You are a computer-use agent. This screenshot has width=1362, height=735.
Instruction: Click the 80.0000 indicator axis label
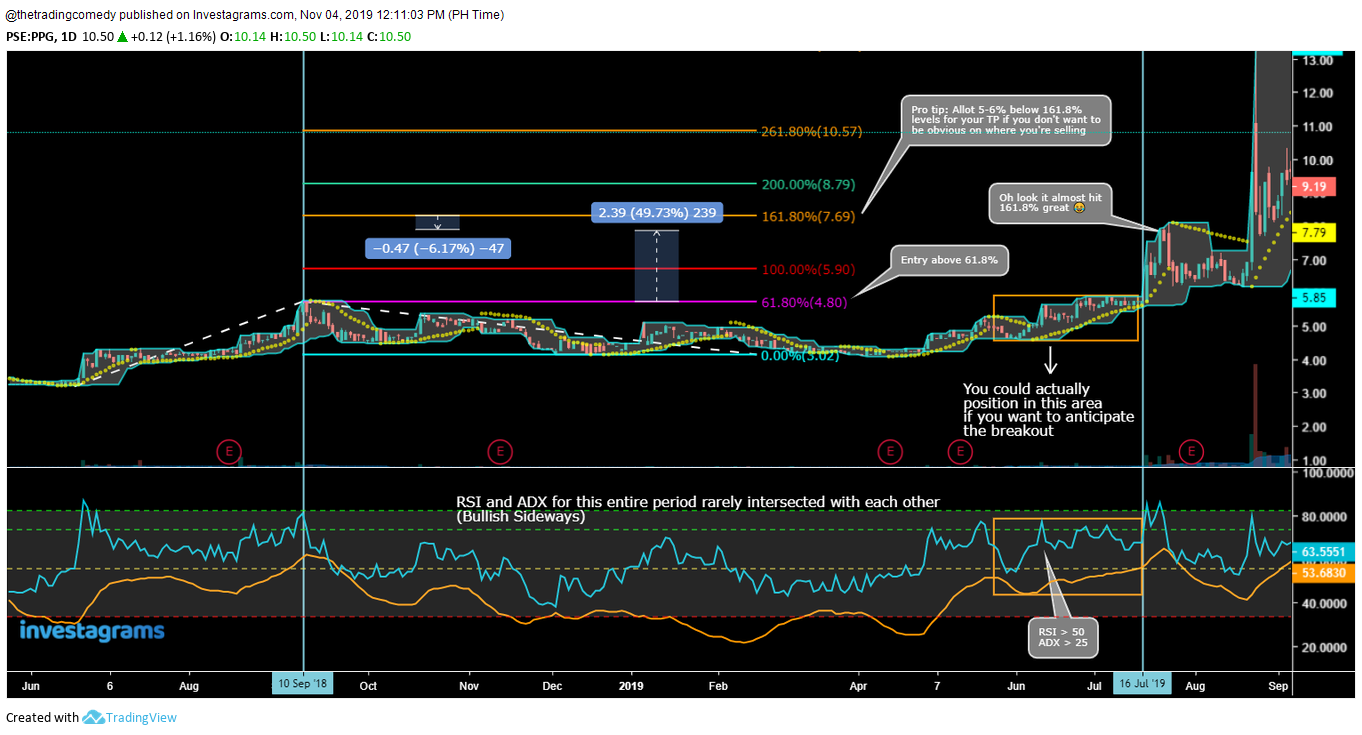[1324, 517]
